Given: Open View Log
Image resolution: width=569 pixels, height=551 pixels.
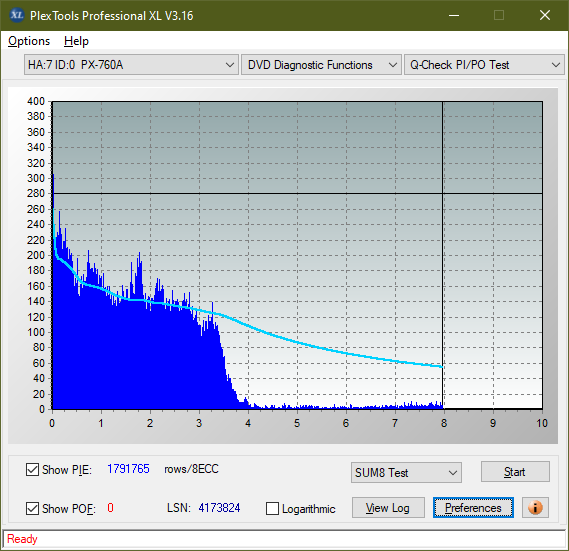Looking at the screenshot, I should coord(388,507).
